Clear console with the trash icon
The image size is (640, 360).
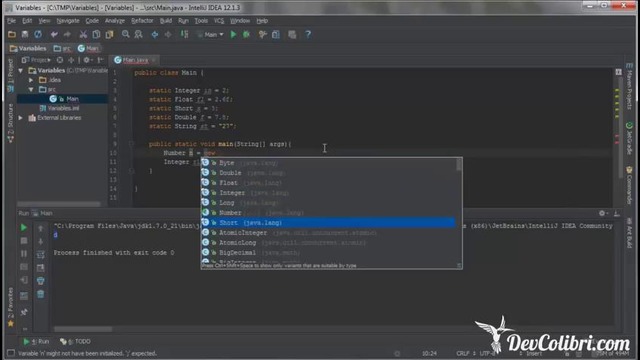[x=40, y=294]
